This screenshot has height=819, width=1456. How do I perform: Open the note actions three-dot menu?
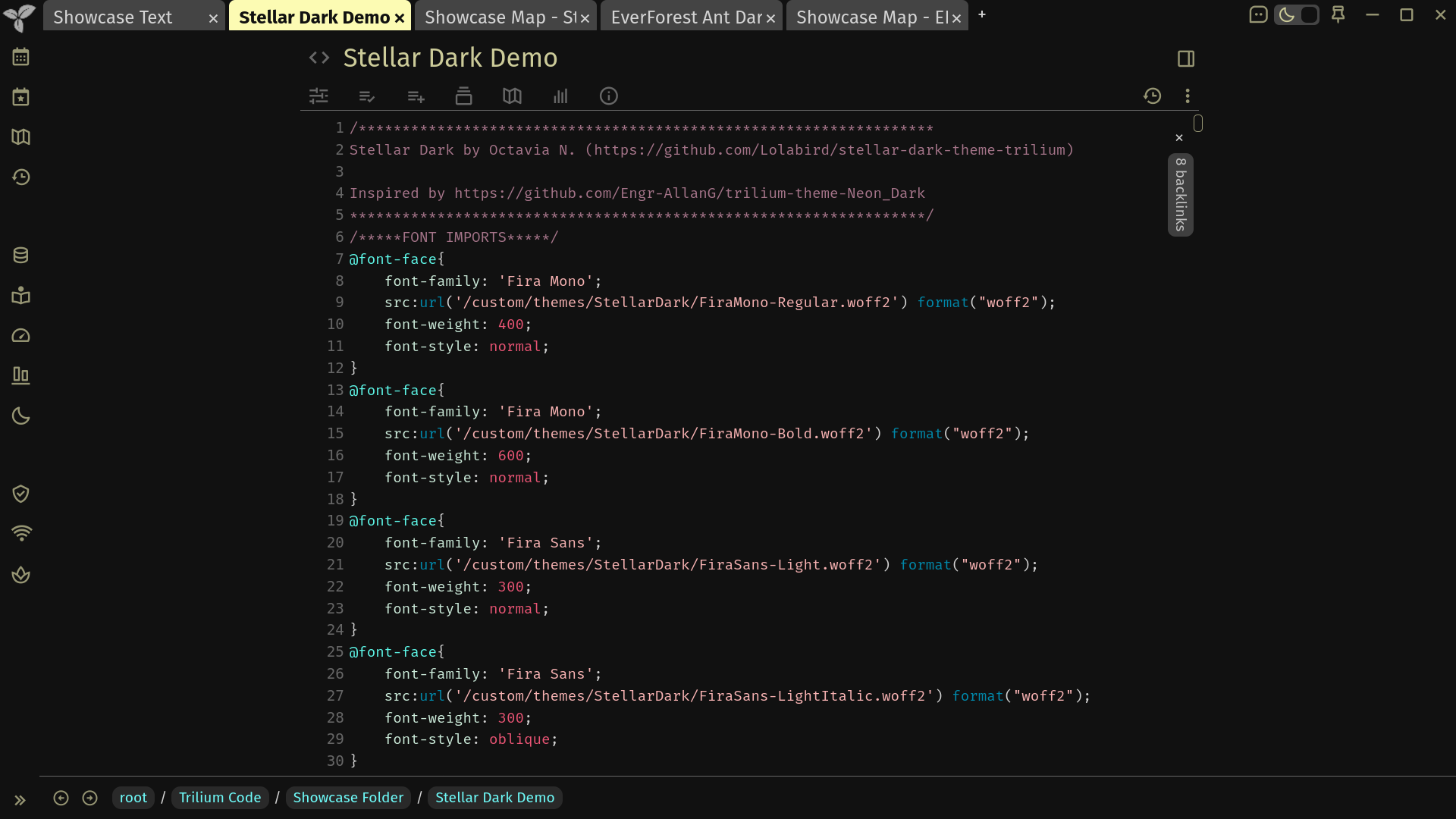click(x=1188, y=96)
